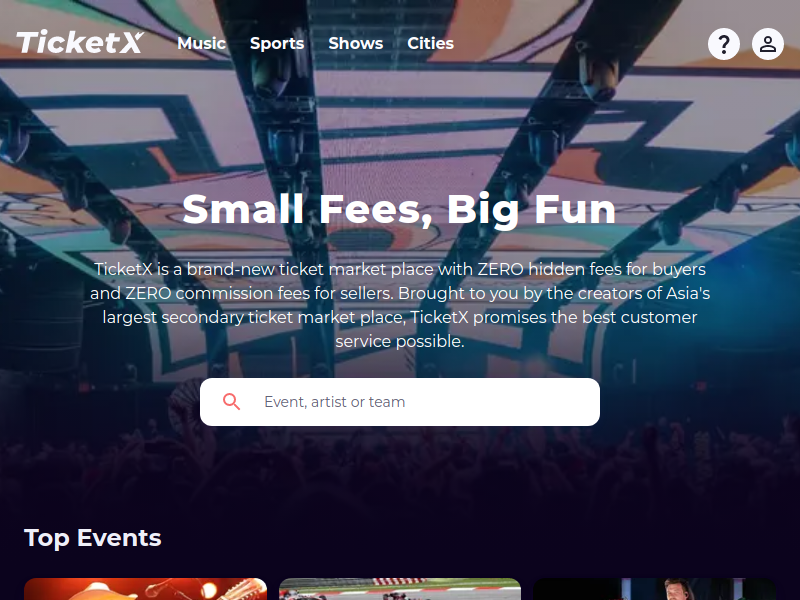Open the user account profile icon
Image resolution: width=800 pixels, height=600 pixels.
(x=767, y=44)
